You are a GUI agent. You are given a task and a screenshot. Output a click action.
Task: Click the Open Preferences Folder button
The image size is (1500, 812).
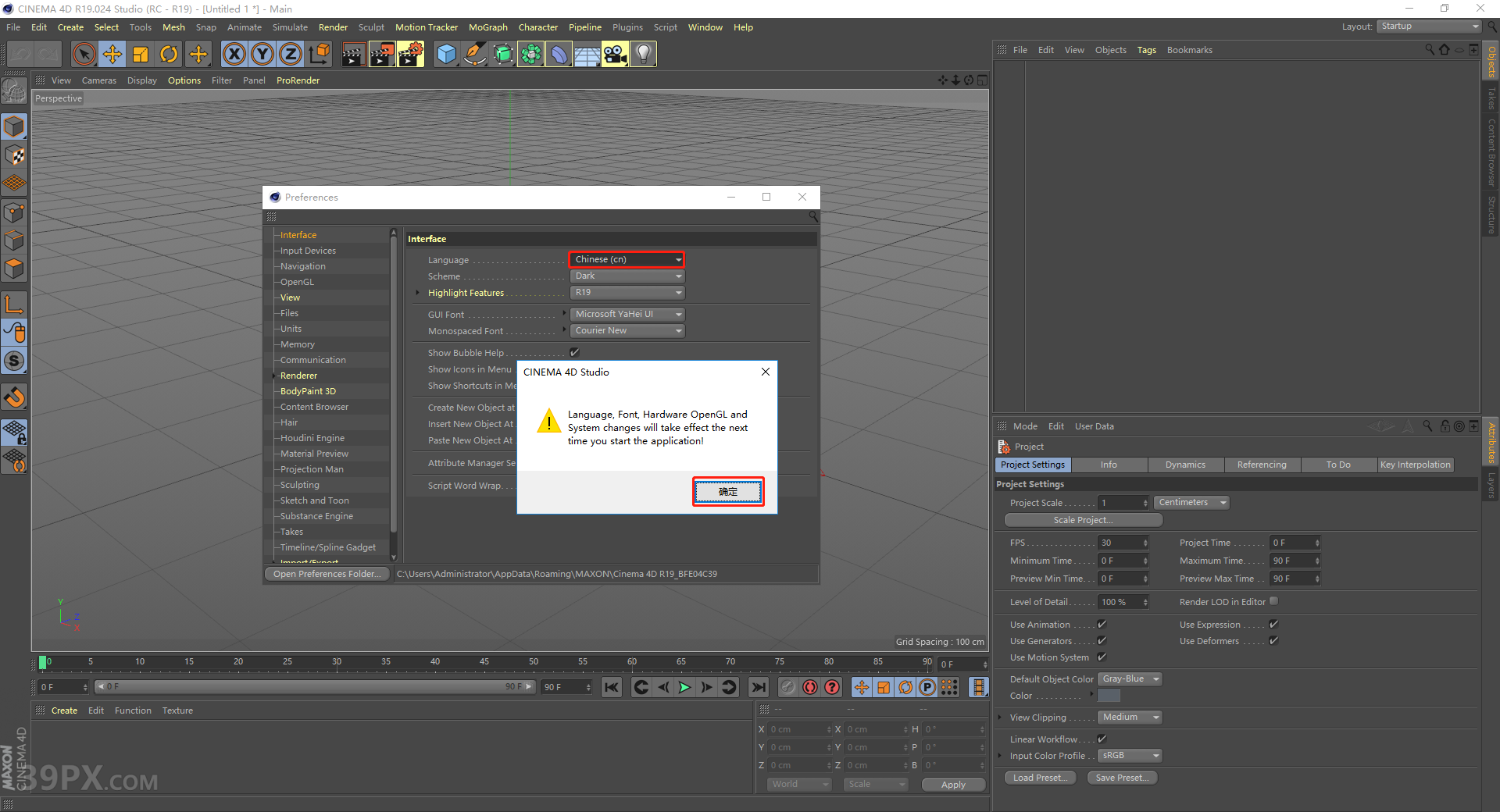[x=327, y=573]
